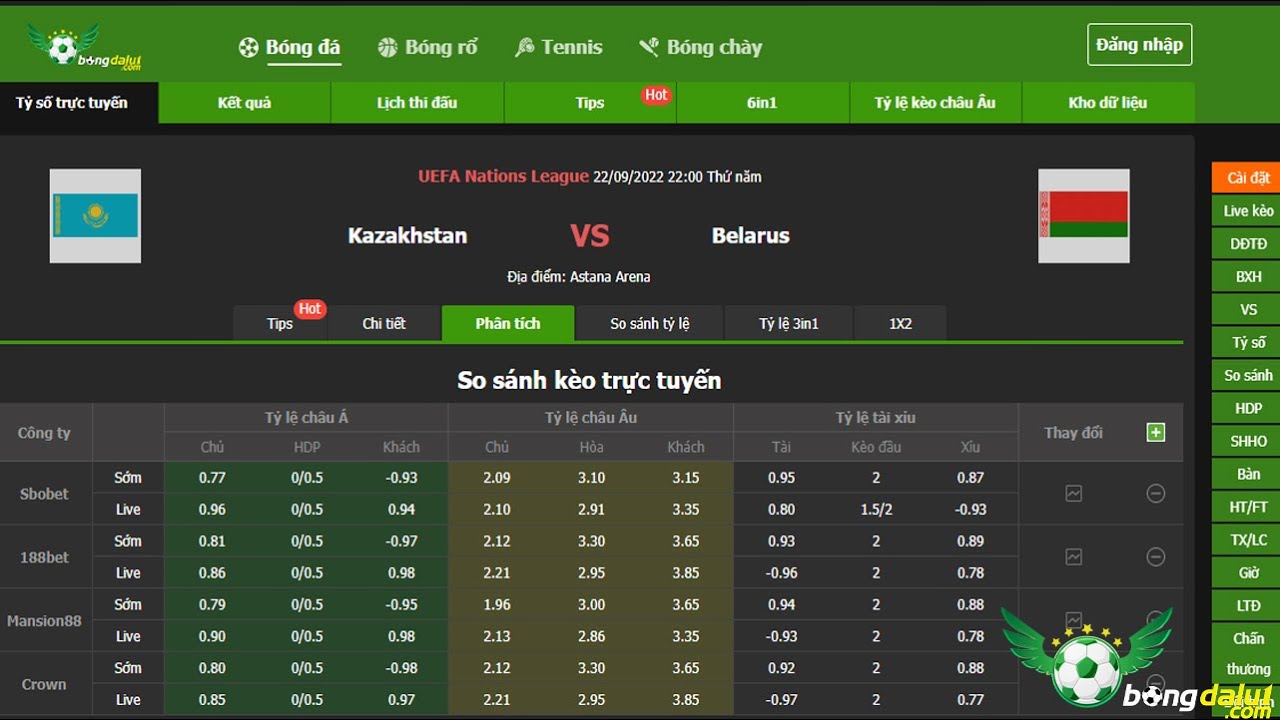Click DĐTĐ in right sidebar
The image size is (1280, 720).
point(1248,243)
